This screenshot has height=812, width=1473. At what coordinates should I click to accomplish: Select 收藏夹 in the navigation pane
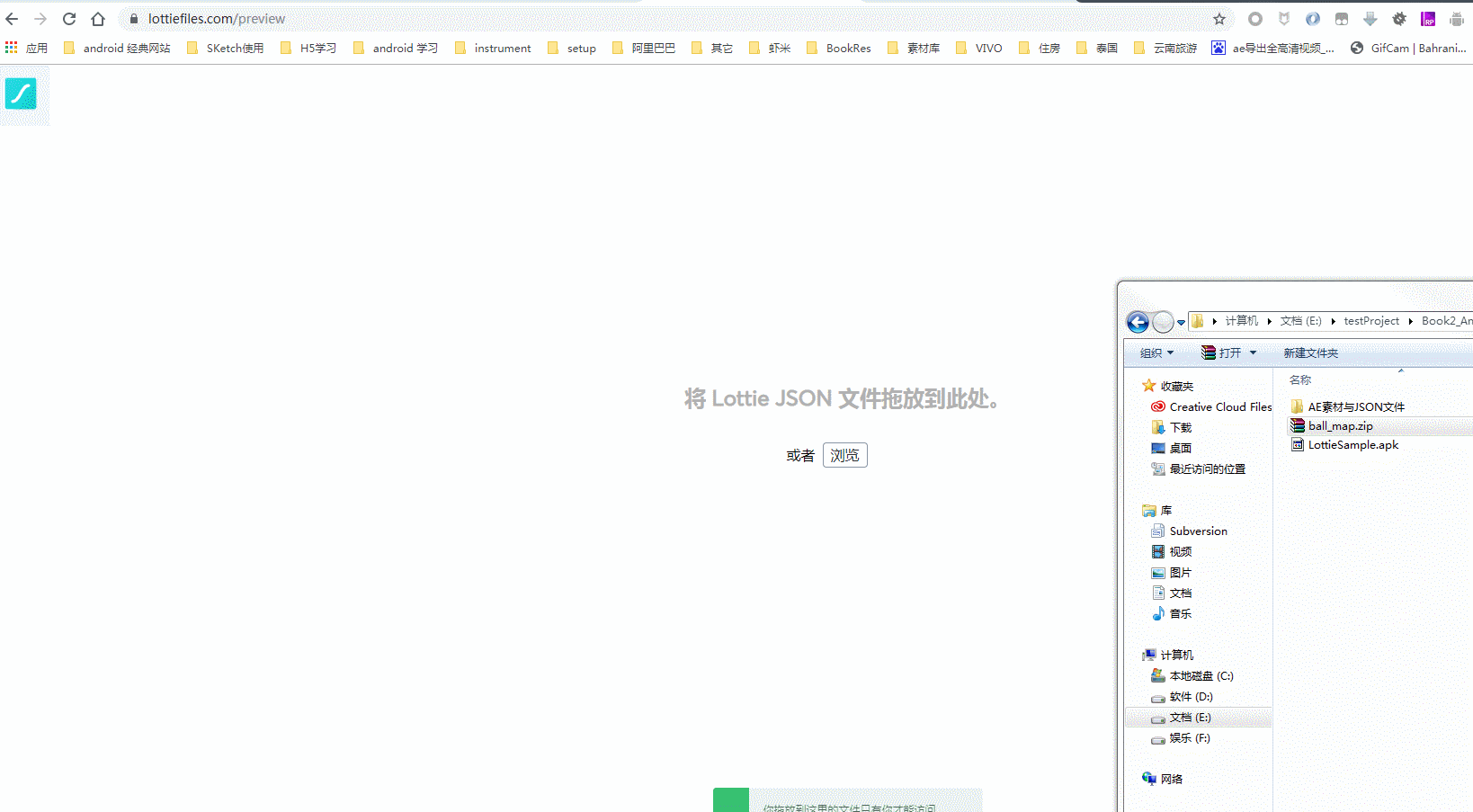point(1167,386)
